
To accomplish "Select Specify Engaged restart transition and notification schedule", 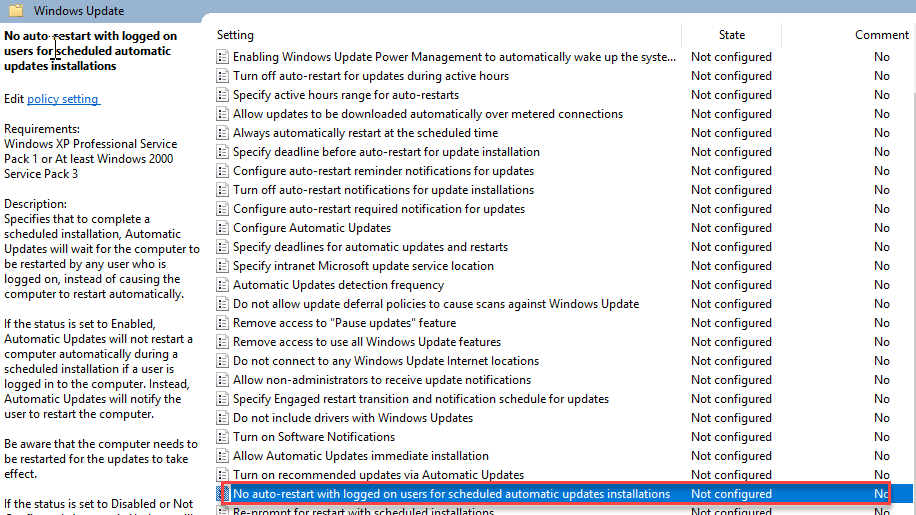I will pyautogui.click(x=421, y=398).
